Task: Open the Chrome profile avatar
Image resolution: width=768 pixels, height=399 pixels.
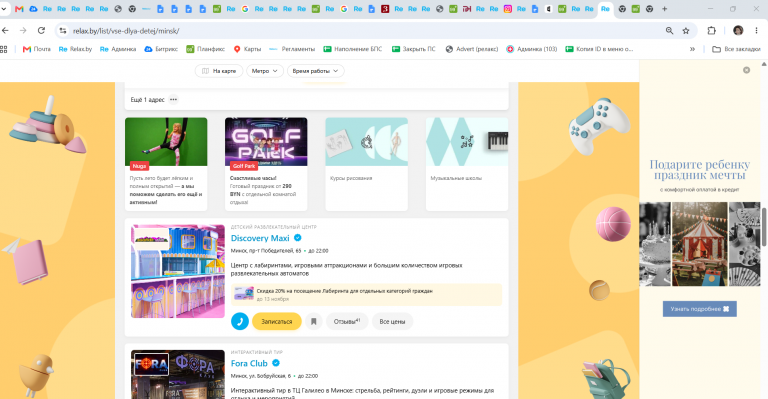Action: point(738,30)
